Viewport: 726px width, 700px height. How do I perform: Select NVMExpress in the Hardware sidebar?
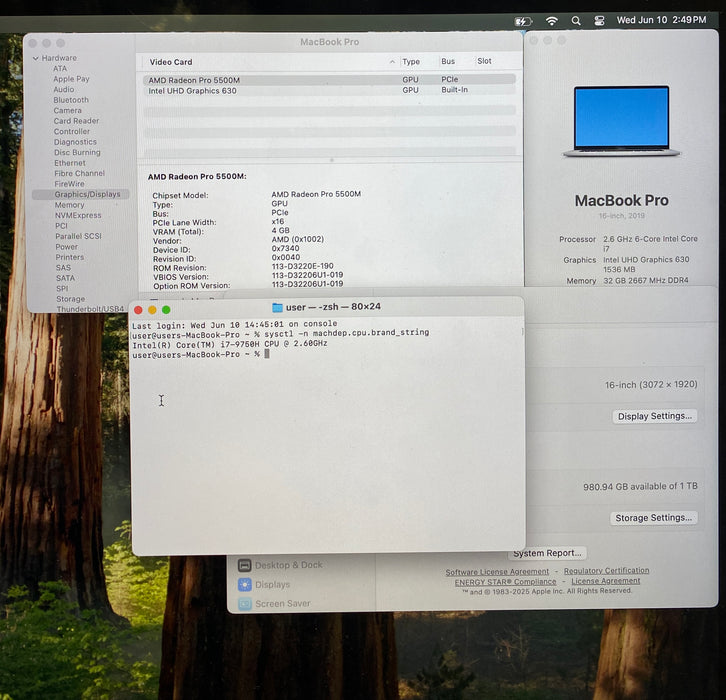click(x=78, y=215)
